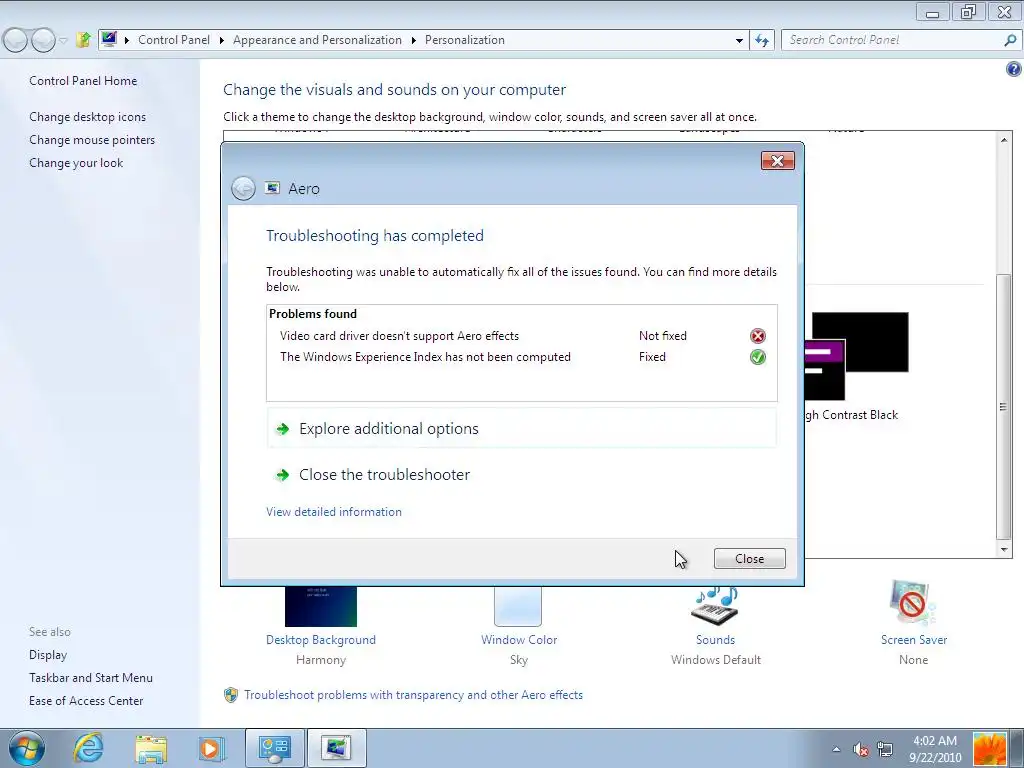Open Screen Saver settings icon
Image resolution: width=1024 pixels, height=768 pixels.
click(913, 603)
